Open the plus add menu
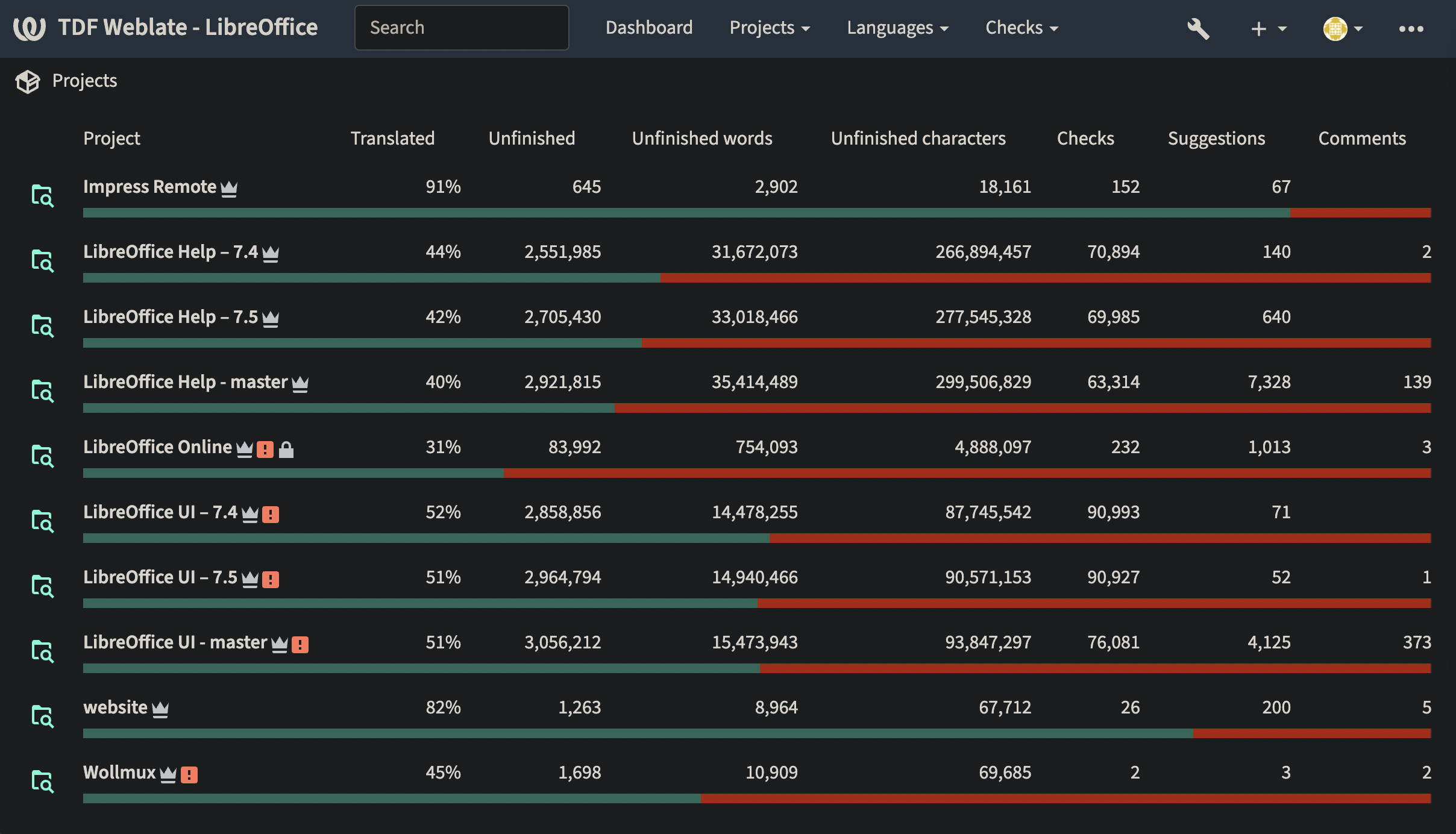Screen dimensions: 1456x834 pyautogui.click(x=1269, y=28)
